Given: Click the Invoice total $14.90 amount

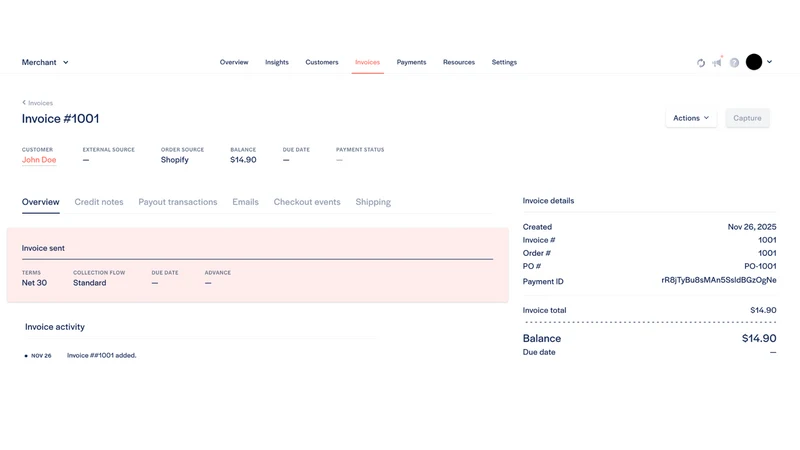Looking at the screenshot, I should 763,310.
